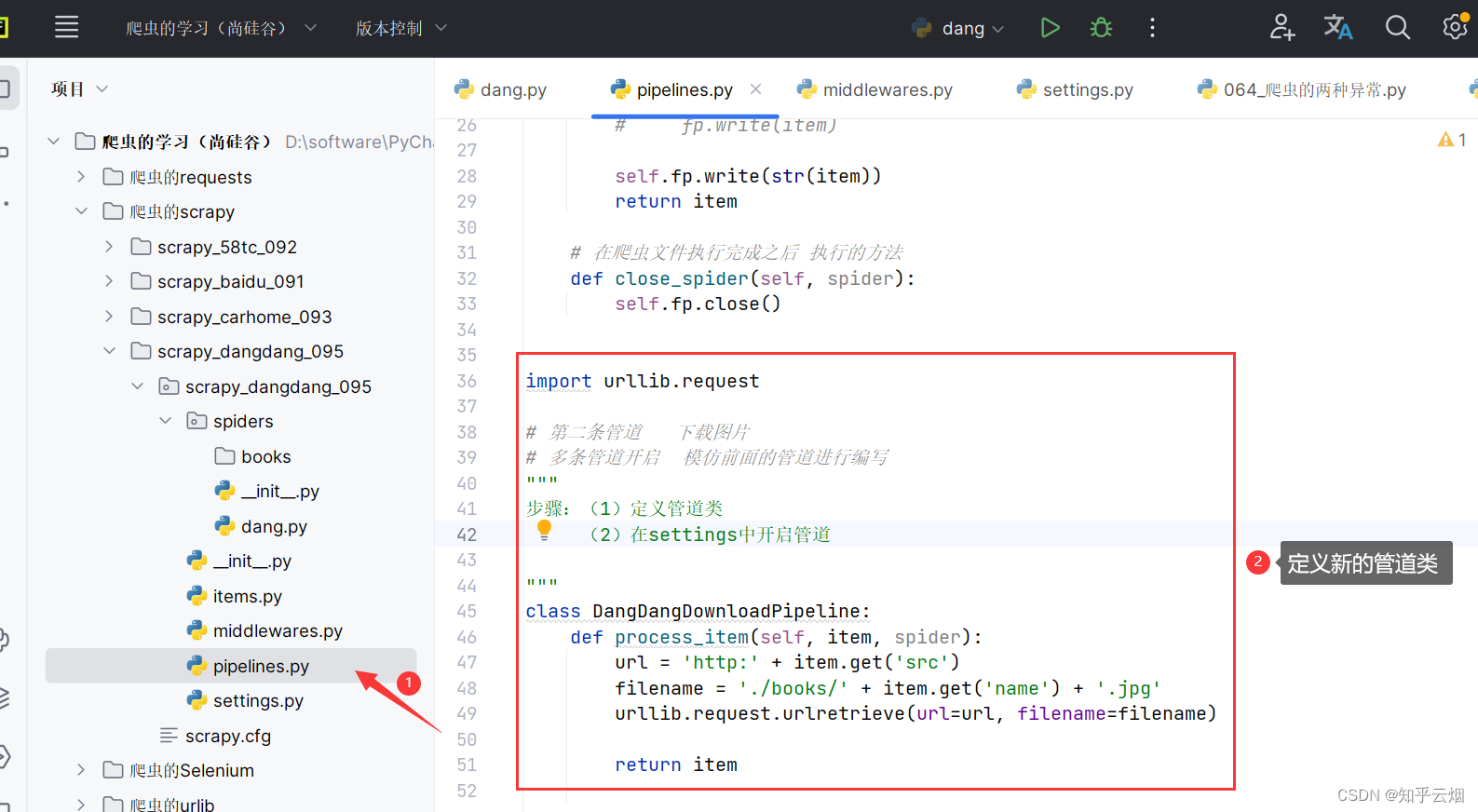This screenshot has height=812, width=1478.
Task: Collapse the outer scrapy_dangdang_095 folder
Action: point(109,351)
